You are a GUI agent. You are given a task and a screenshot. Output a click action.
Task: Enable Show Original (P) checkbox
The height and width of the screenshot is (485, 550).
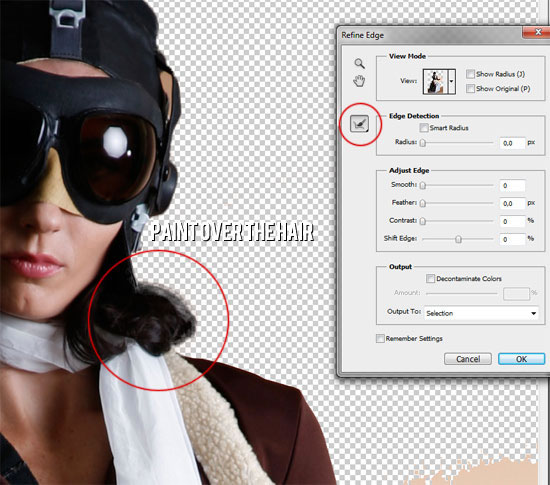pyautogui.click(x=470, y=89)
